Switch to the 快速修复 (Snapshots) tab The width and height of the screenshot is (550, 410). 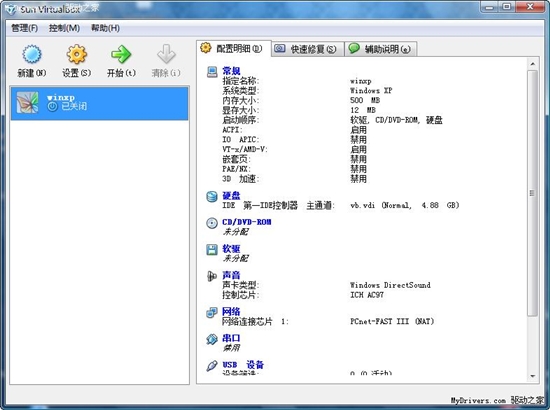tap(308, 49)
